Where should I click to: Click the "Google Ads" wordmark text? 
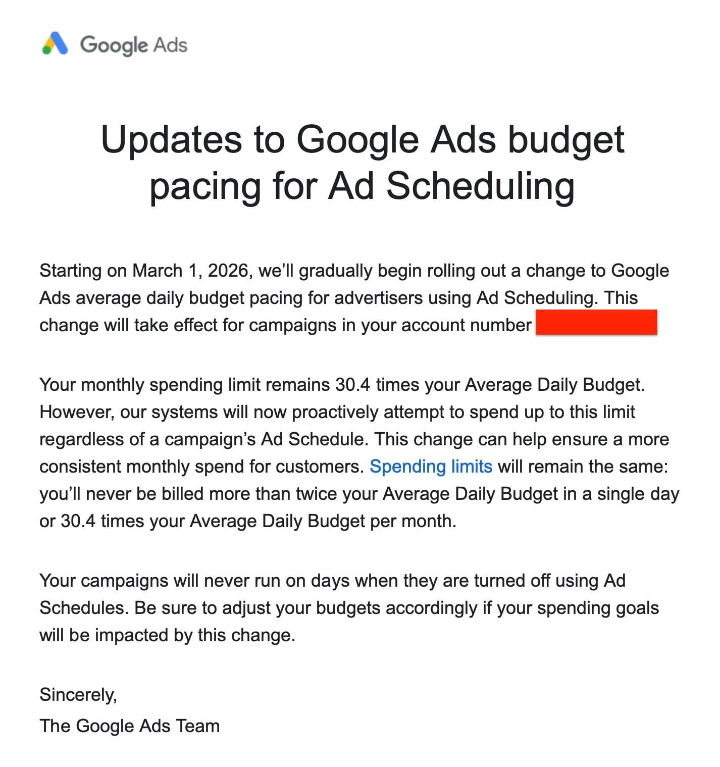[x=133, y=45]
